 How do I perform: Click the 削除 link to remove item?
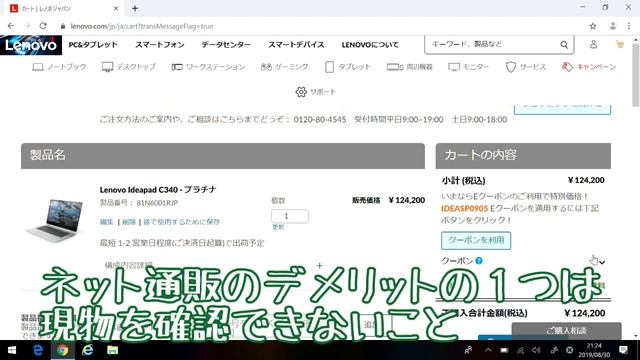click(x=129, y=222)
